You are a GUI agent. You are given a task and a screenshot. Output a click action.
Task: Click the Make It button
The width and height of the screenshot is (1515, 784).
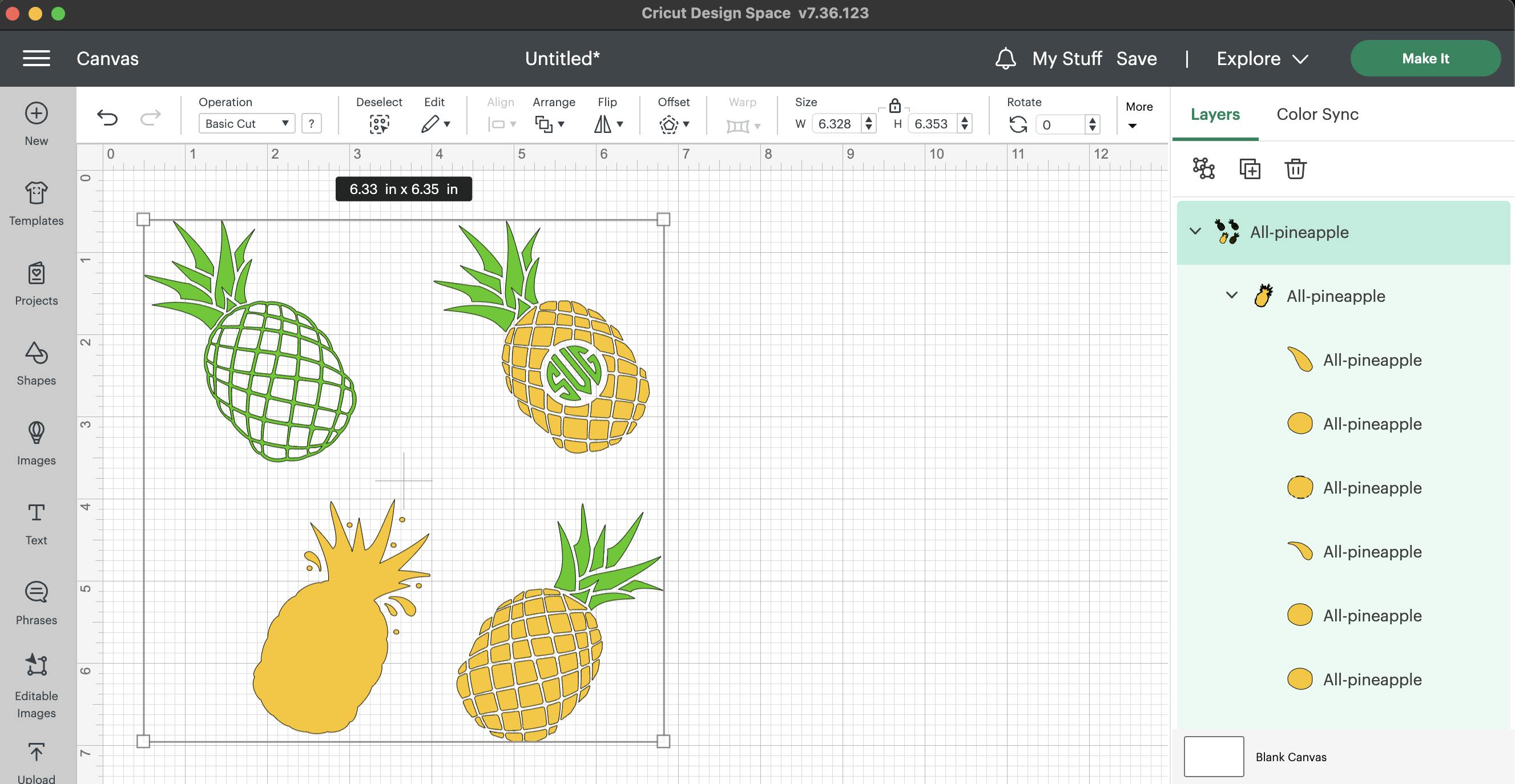point(1424,58)
